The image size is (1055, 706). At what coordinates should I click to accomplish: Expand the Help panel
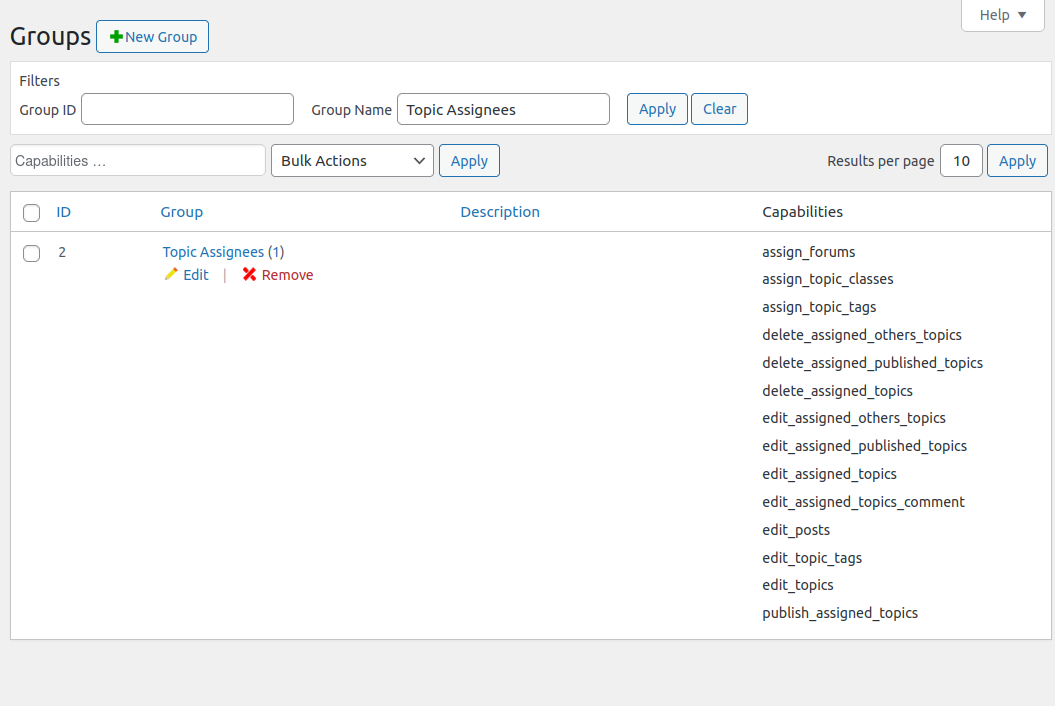[x=1002, y=15]
